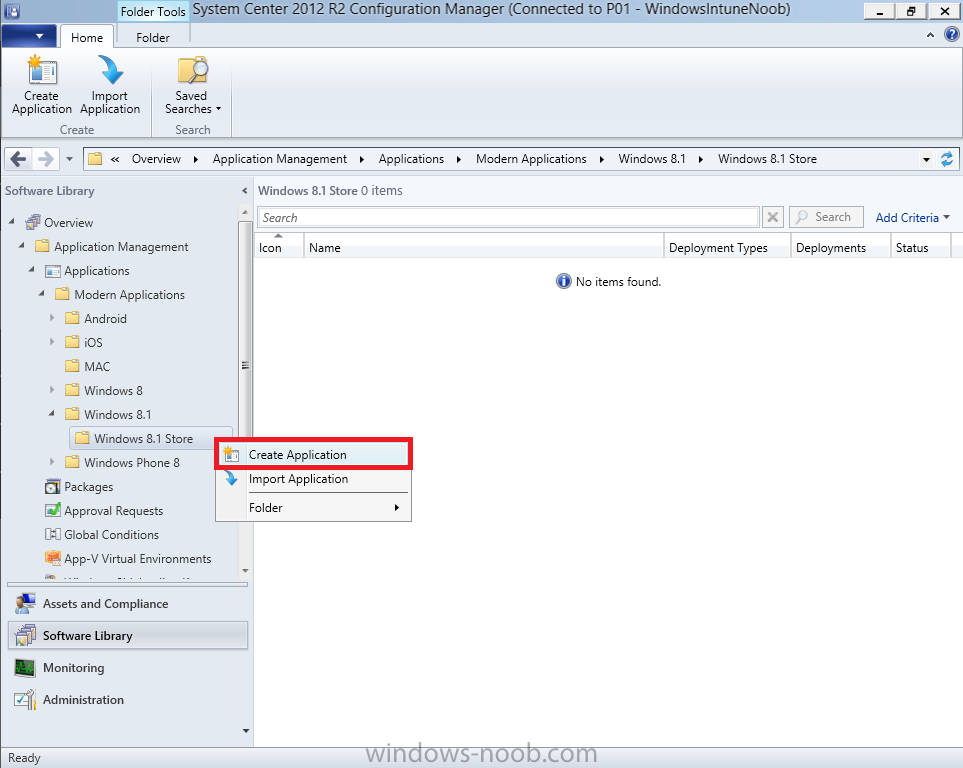The image size is (963, 768).
Task: Click Application Management in breadcrumb path
Action: tap(279, 159)
